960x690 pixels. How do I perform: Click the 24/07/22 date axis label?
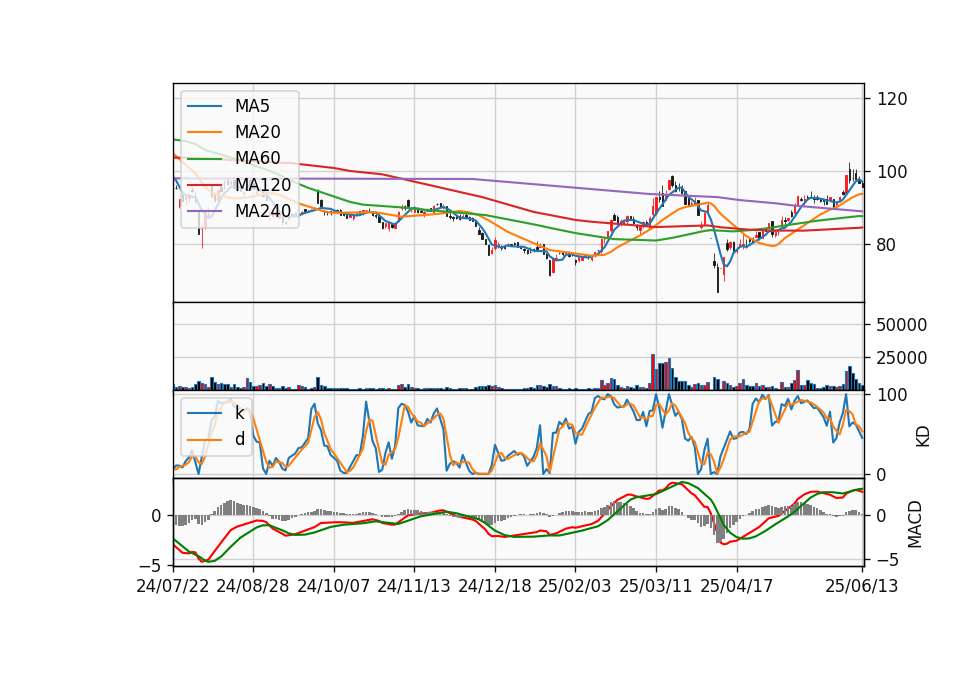[x=173, y=586]
